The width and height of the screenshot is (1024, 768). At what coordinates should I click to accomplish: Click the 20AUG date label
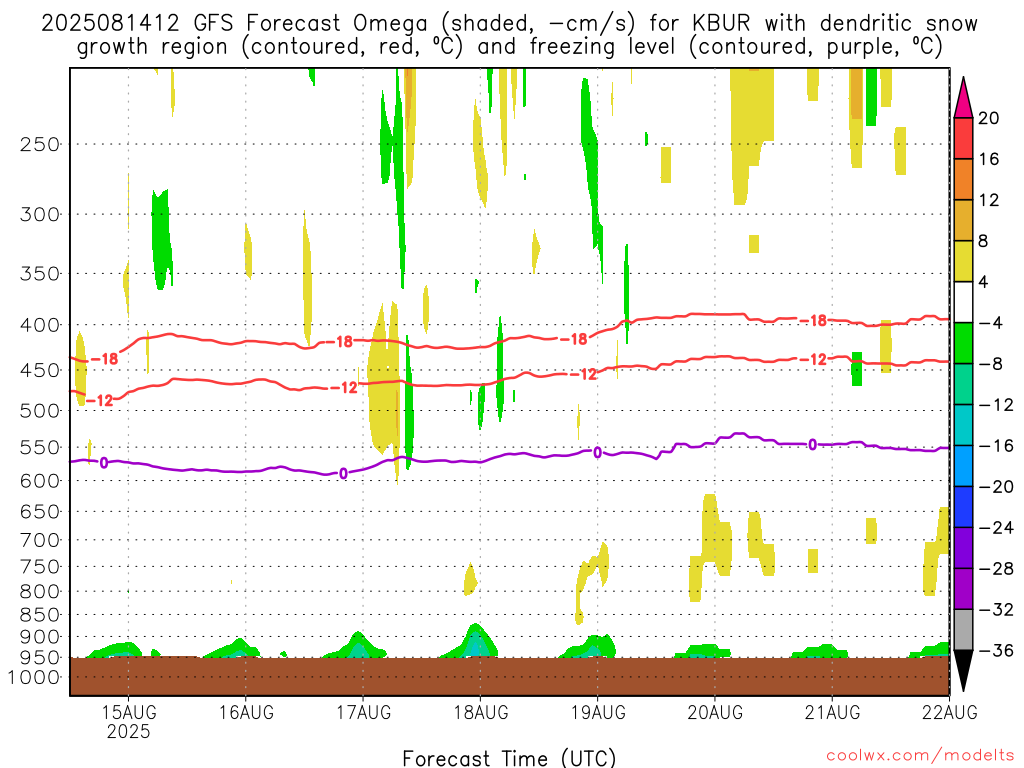click(715, 712)
